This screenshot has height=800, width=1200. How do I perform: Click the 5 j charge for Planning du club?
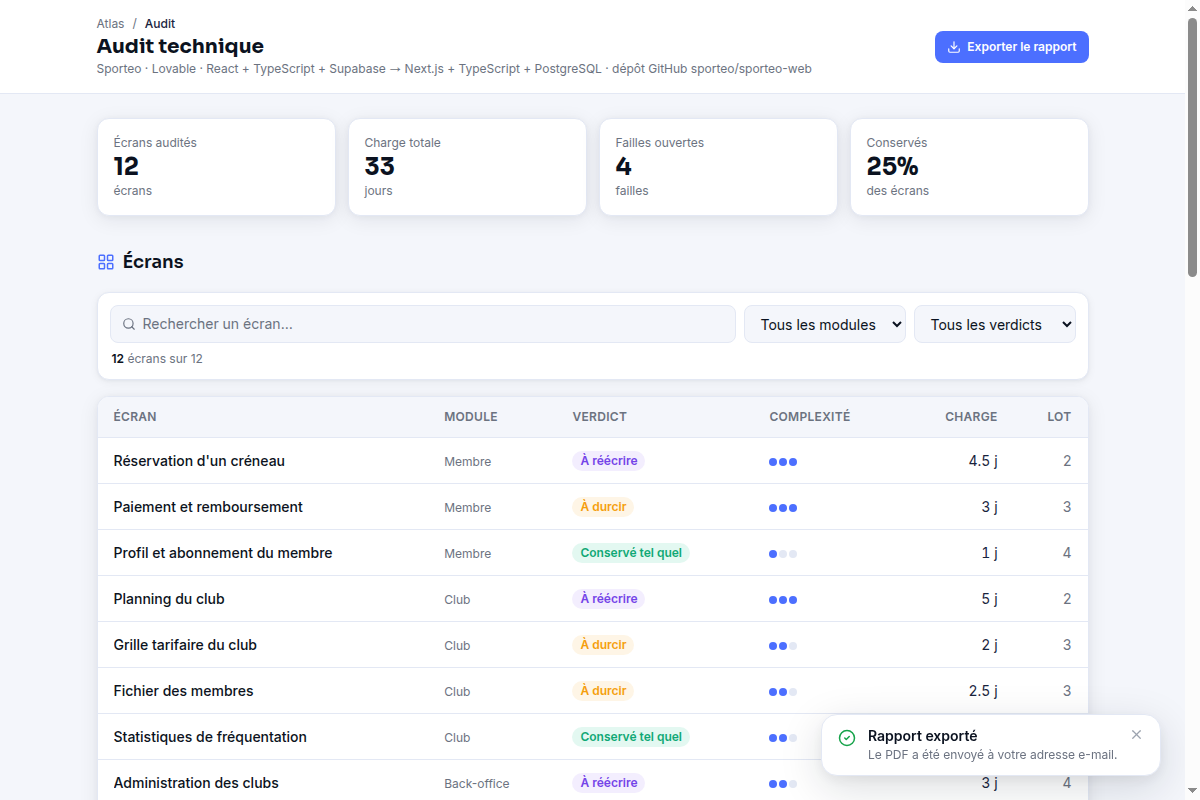point(989,599)
